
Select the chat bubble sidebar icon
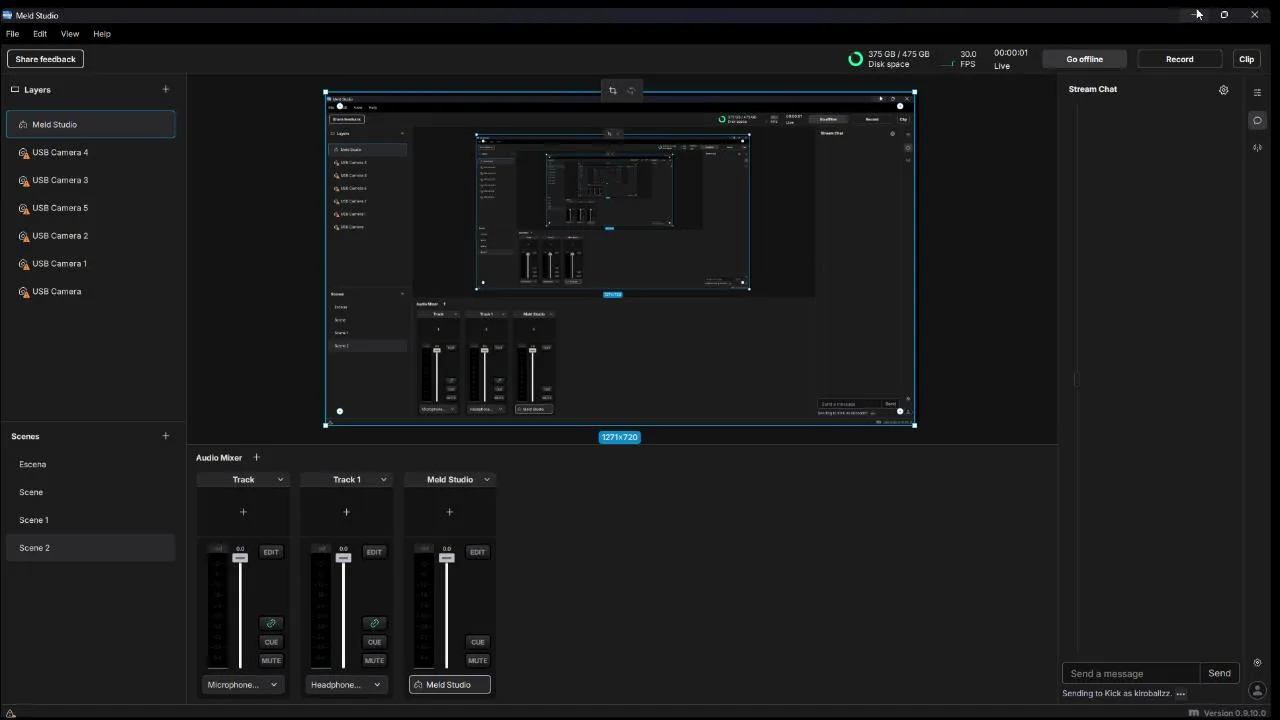coord(1257,120)
